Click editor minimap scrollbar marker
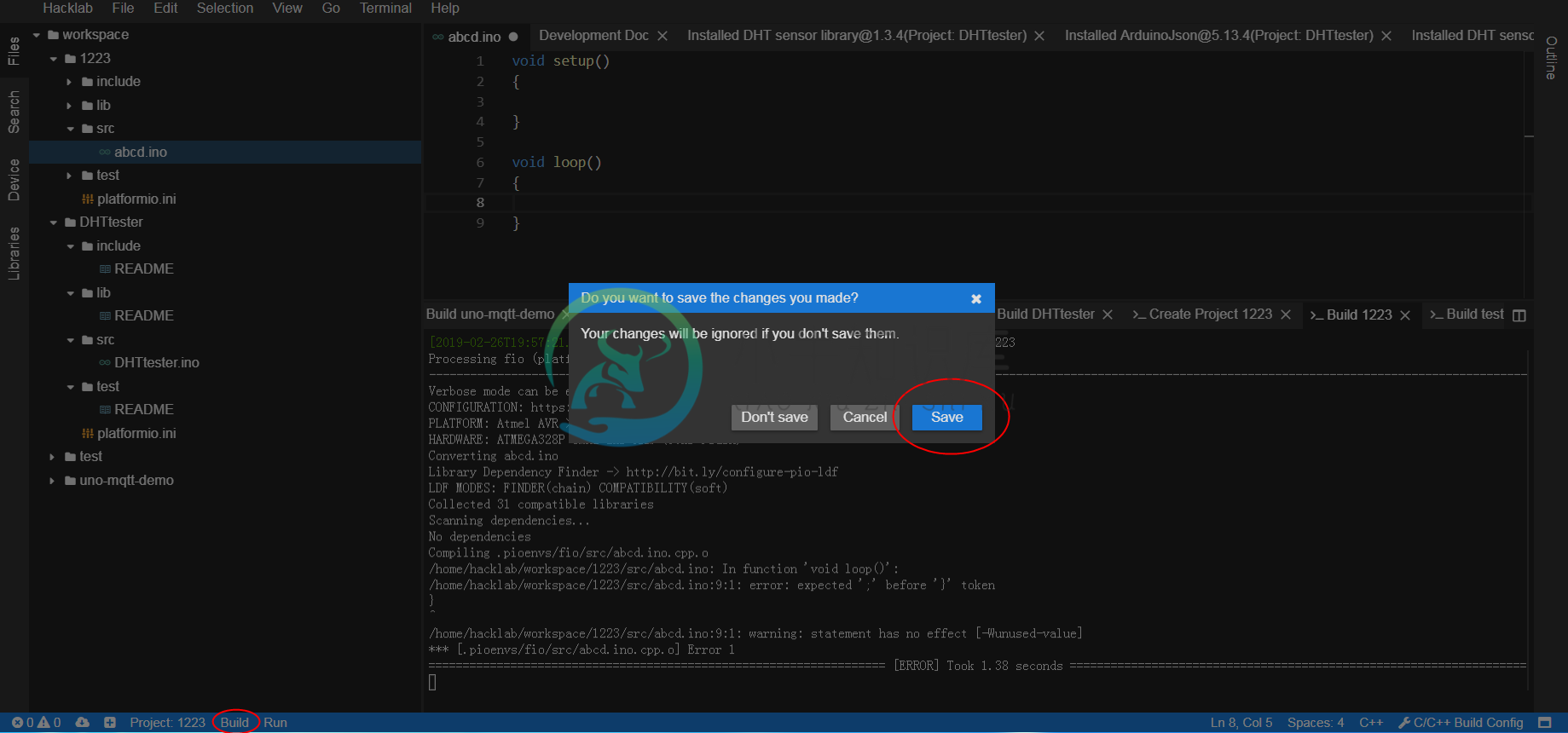Screen dimensions: 1568x733 (1529, 136)
